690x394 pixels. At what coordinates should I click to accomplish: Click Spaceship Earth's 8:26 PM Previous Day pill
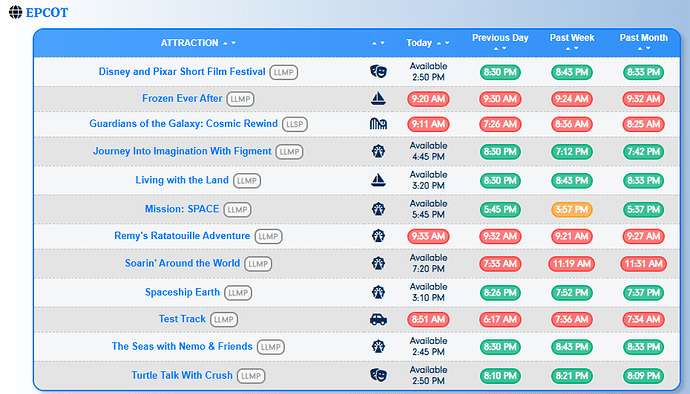click(x=500, y=293)
